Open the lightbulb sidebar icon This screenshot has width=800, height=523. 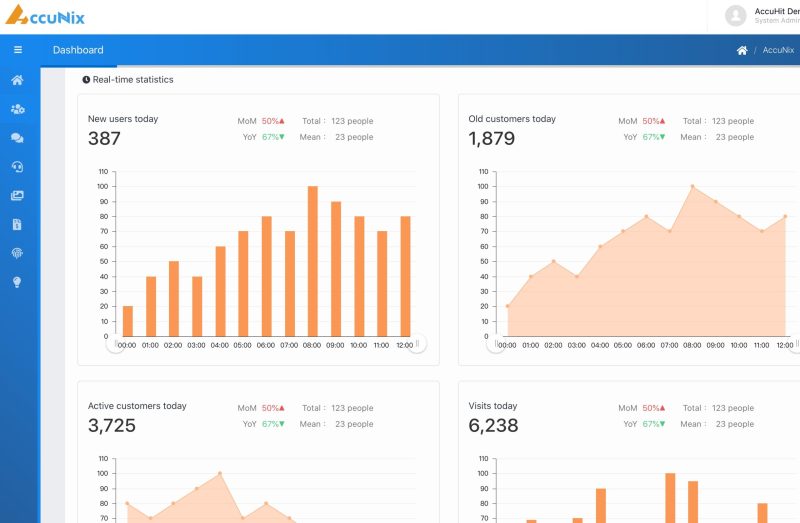17,282
